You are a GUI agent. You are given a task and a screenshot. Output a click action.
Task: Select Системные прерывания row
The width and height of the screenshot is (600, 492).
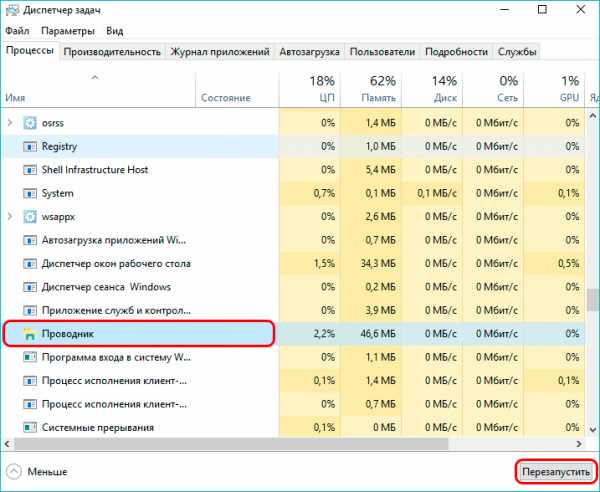294,427
